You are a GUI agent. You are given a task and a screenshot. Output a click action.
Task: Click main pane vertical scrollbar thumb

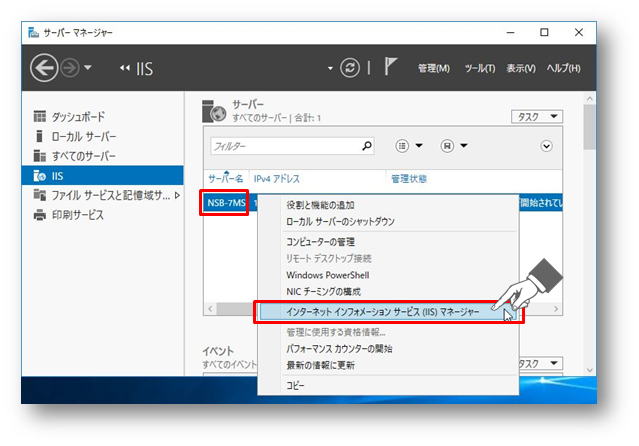click(x=589, y=127)
